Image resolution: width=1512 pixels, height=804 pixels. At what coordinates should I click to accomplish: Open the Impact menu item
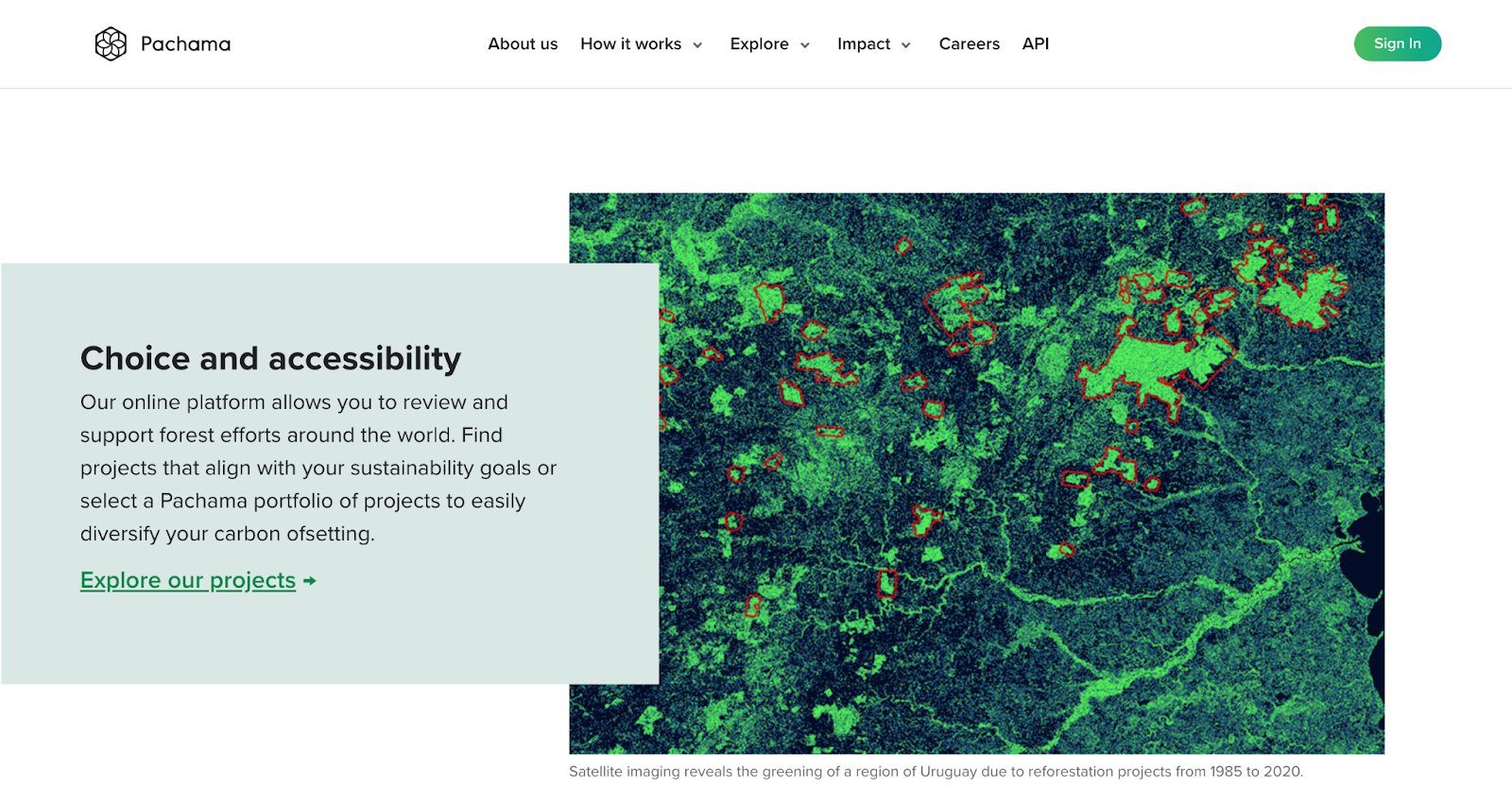coord(864,43)
